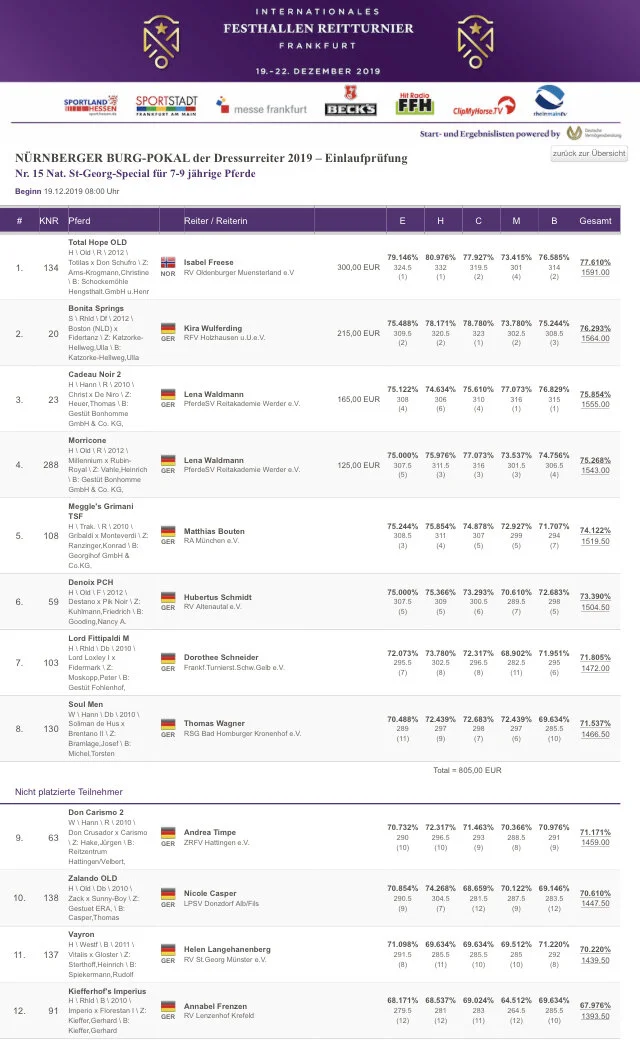Click the Messe Frankfurt sponsor logo
This screenshot has height=1047, width=640.
coord(261,107)
